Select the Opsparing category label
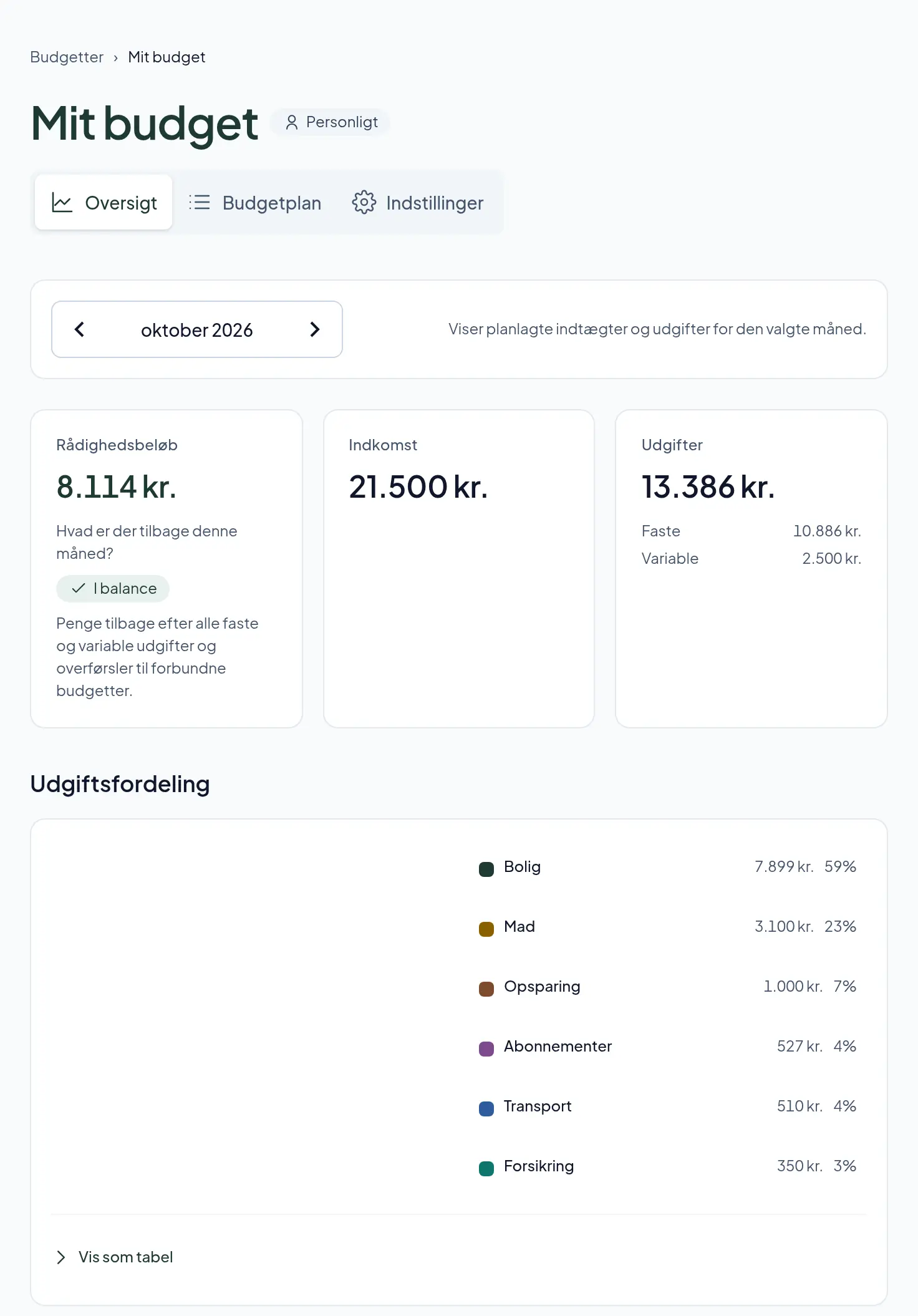The width and height of the screenshot is (918, 1316). (x=542, y=986)
